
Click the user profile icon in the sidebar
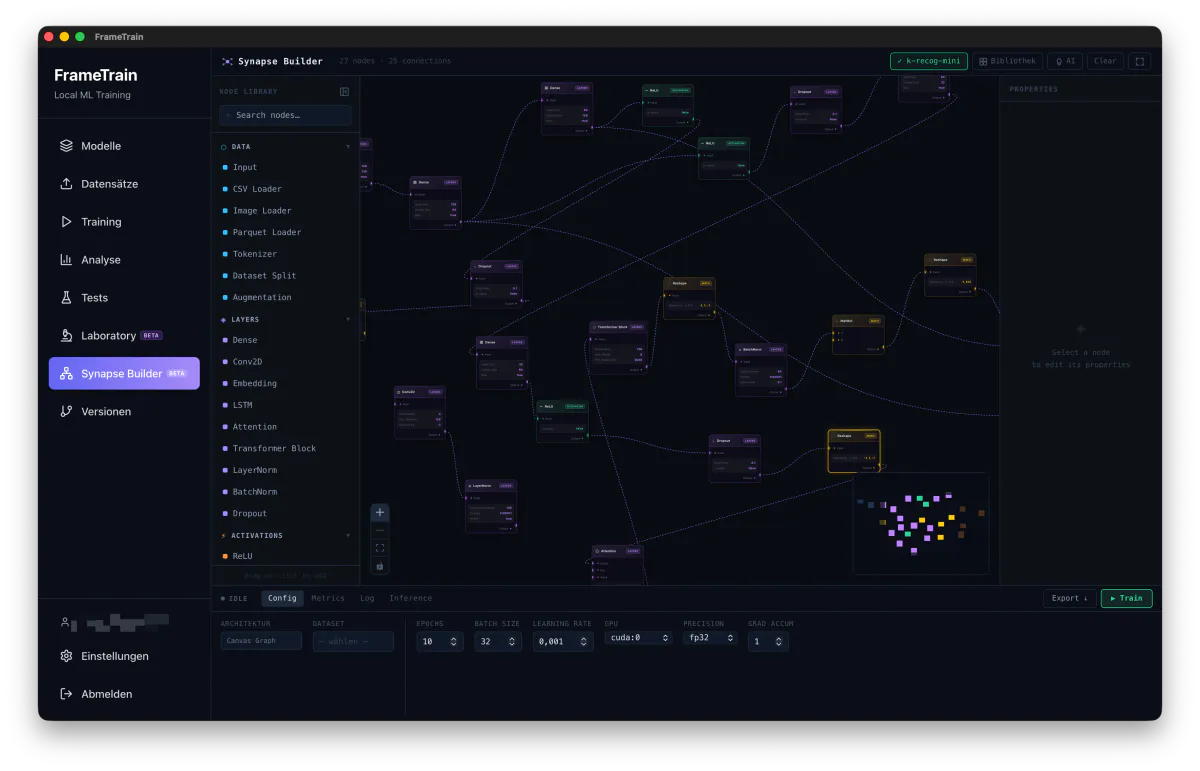(66, 622)
